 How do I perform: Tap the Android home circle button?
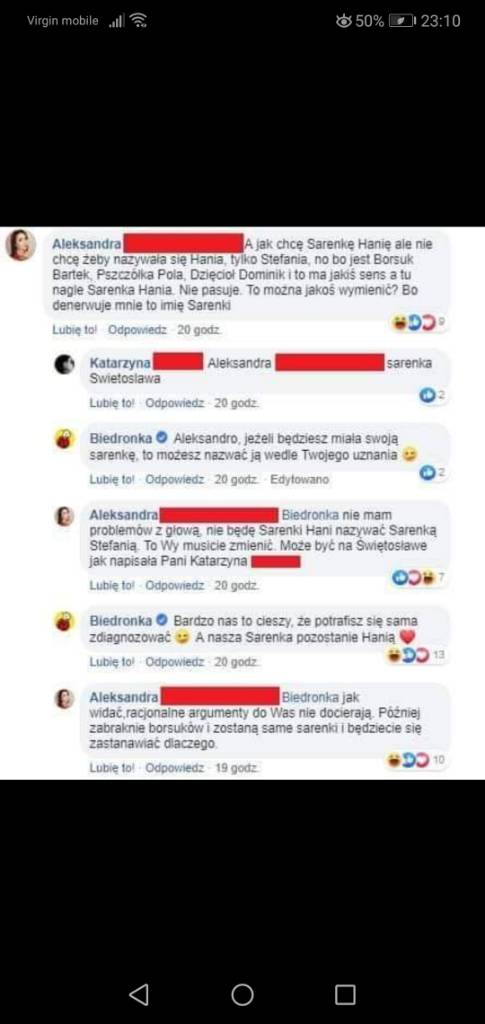pyautogui.click(x=242, y=994)
